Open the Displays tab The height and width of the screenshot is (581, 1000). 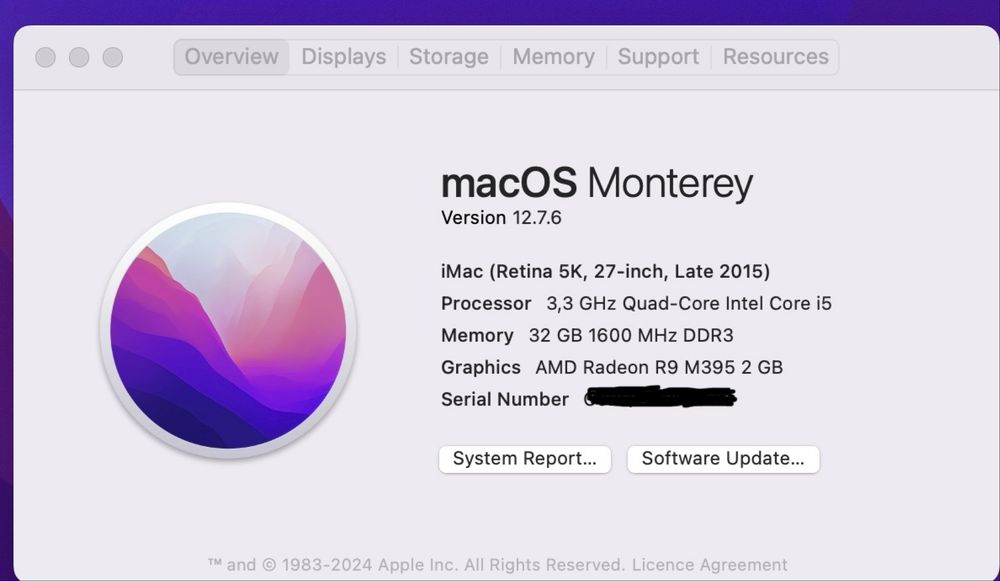tap(344, 57)
